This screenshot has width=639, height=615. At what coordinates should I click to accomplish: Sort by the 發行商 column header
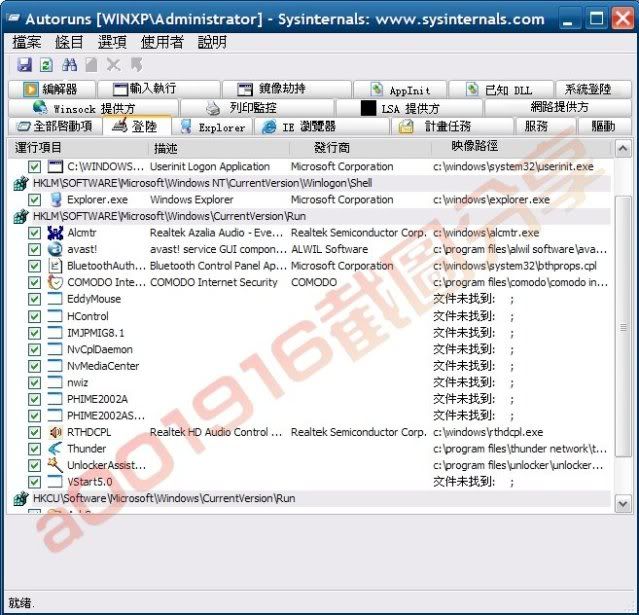pos(360,148)
